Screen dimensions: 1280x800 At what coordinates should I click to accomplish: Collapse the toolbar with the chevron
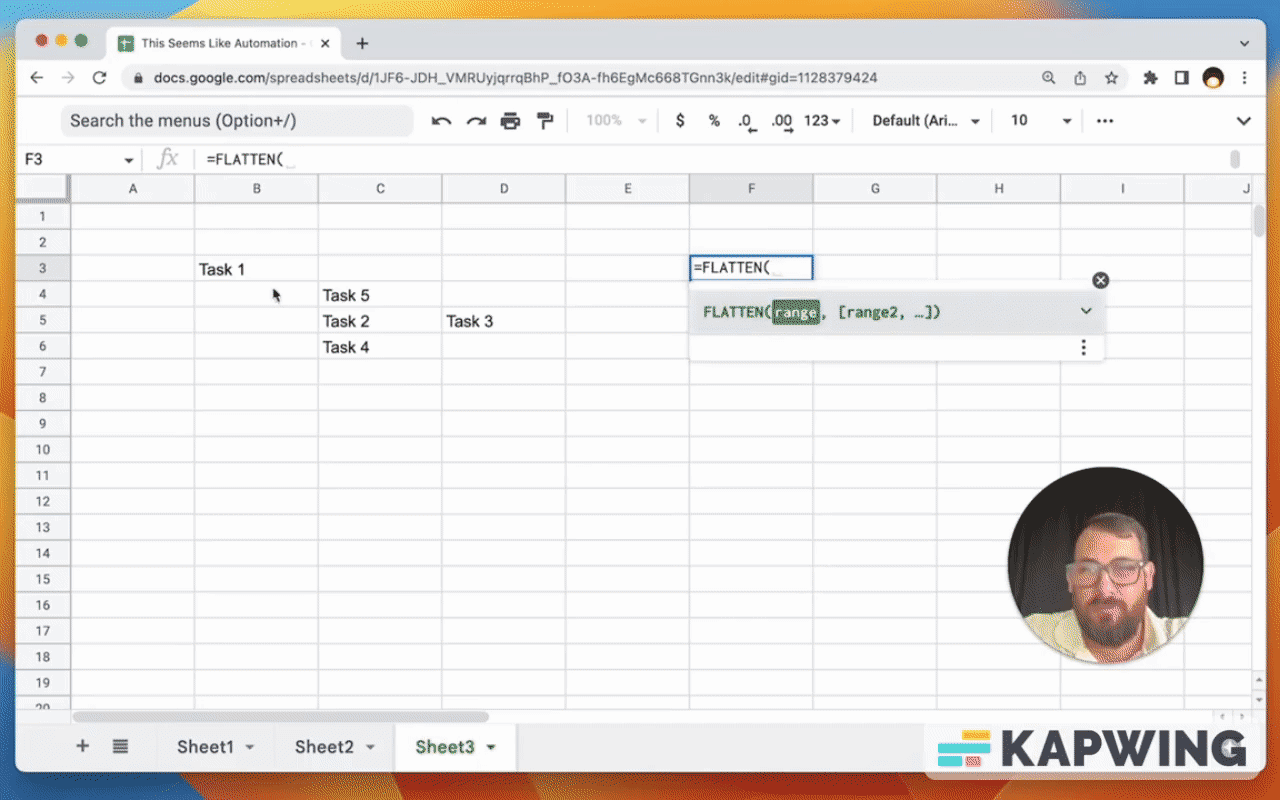tap(1244, 121)
